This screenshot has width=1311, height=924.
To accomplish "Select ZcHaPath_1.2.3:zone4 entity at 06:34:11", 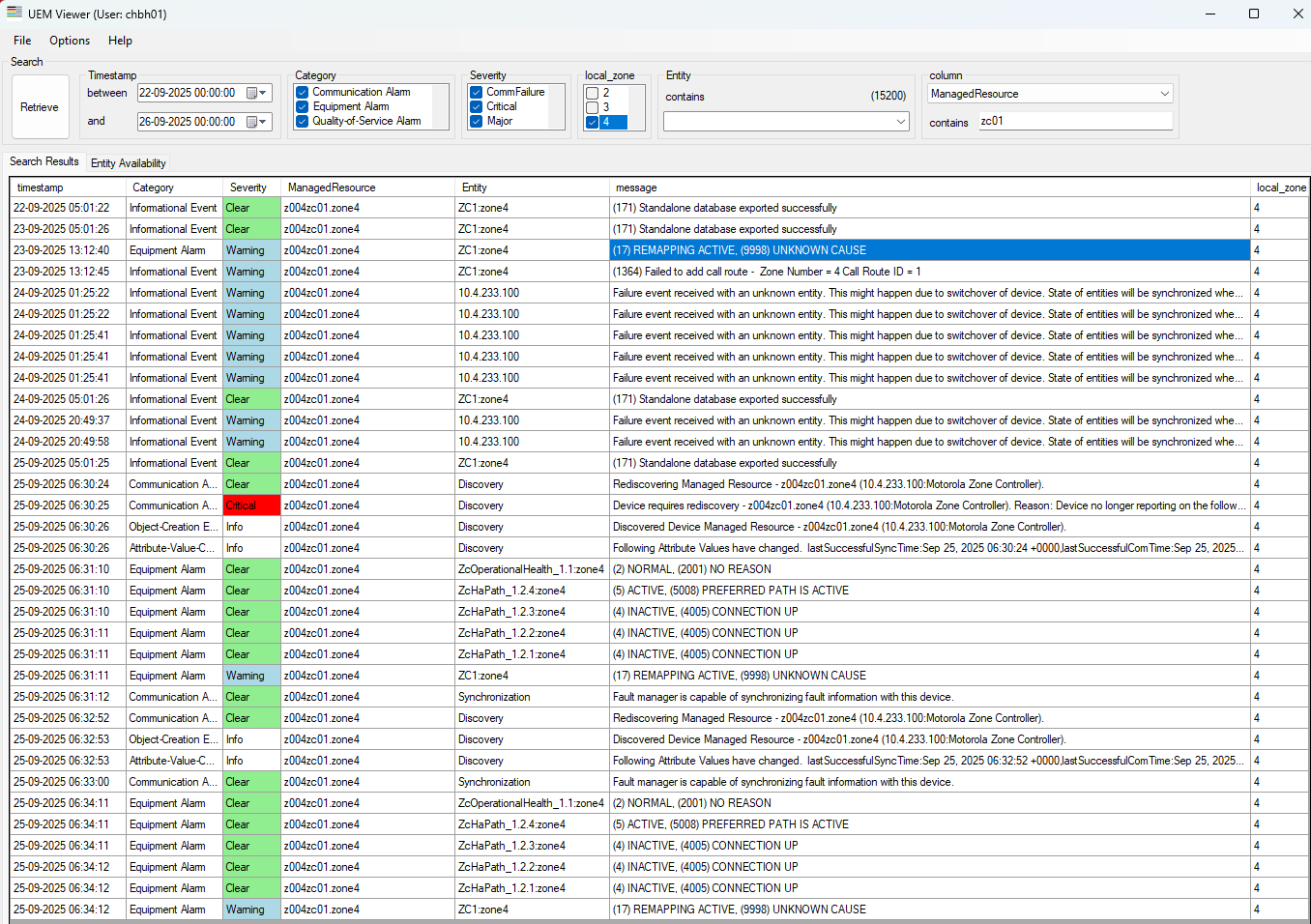I will 532,846.
